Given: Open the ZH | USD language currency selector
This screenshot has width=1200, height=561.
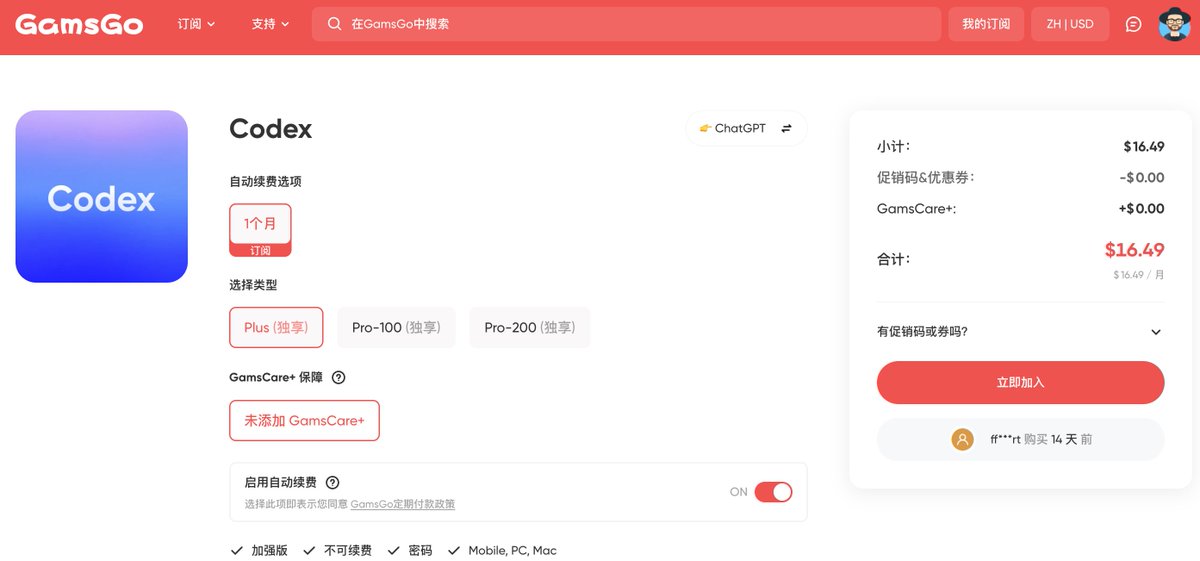Looking at the screenshot, I should pos(1070,24).
